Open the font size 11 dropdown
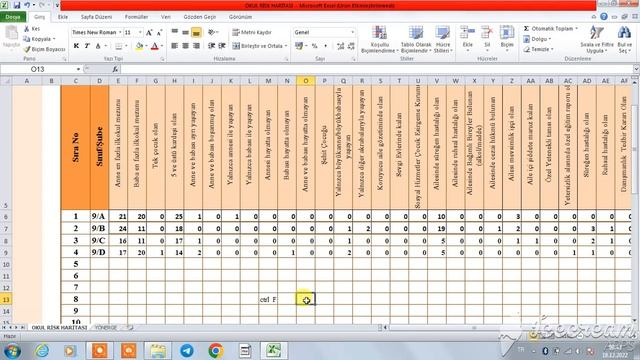The width and height of the screenshot is (640, 360). pos(140,32)
